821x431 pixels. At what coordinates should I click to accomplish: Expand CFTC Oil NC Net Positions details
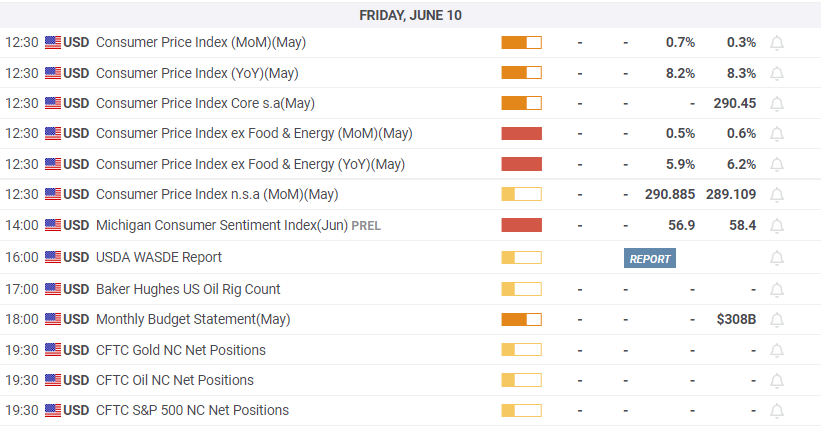pyautogui.click(x=175, y=380)
